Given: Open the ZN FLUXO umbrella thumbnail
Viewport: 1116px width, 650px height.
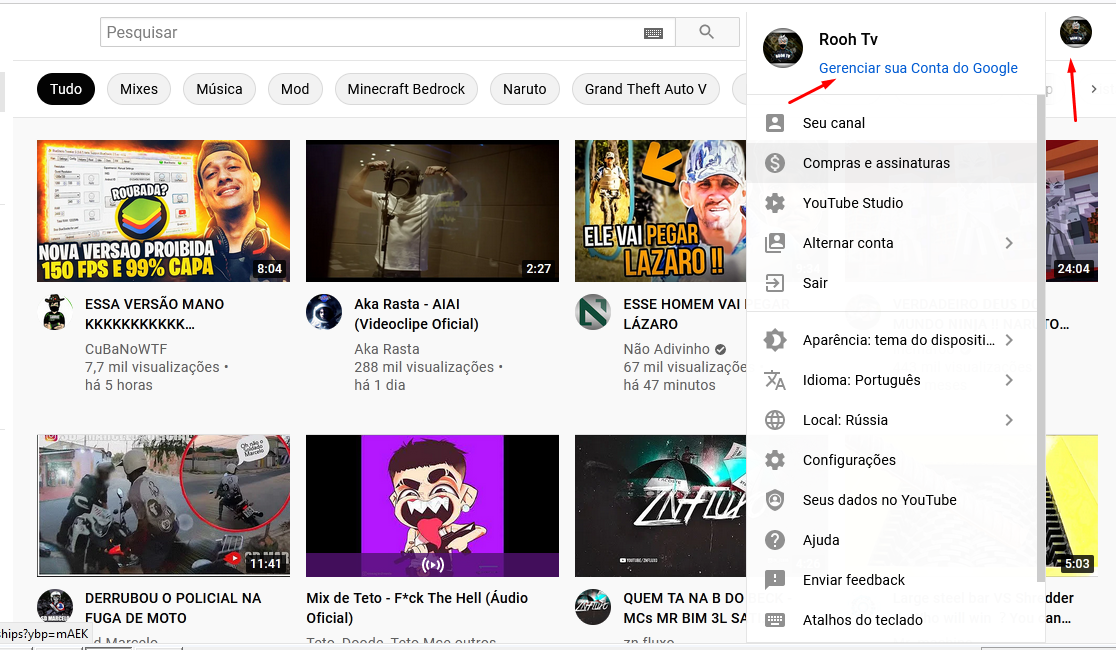Looking at the screenshot, I should tap(660, 505).
